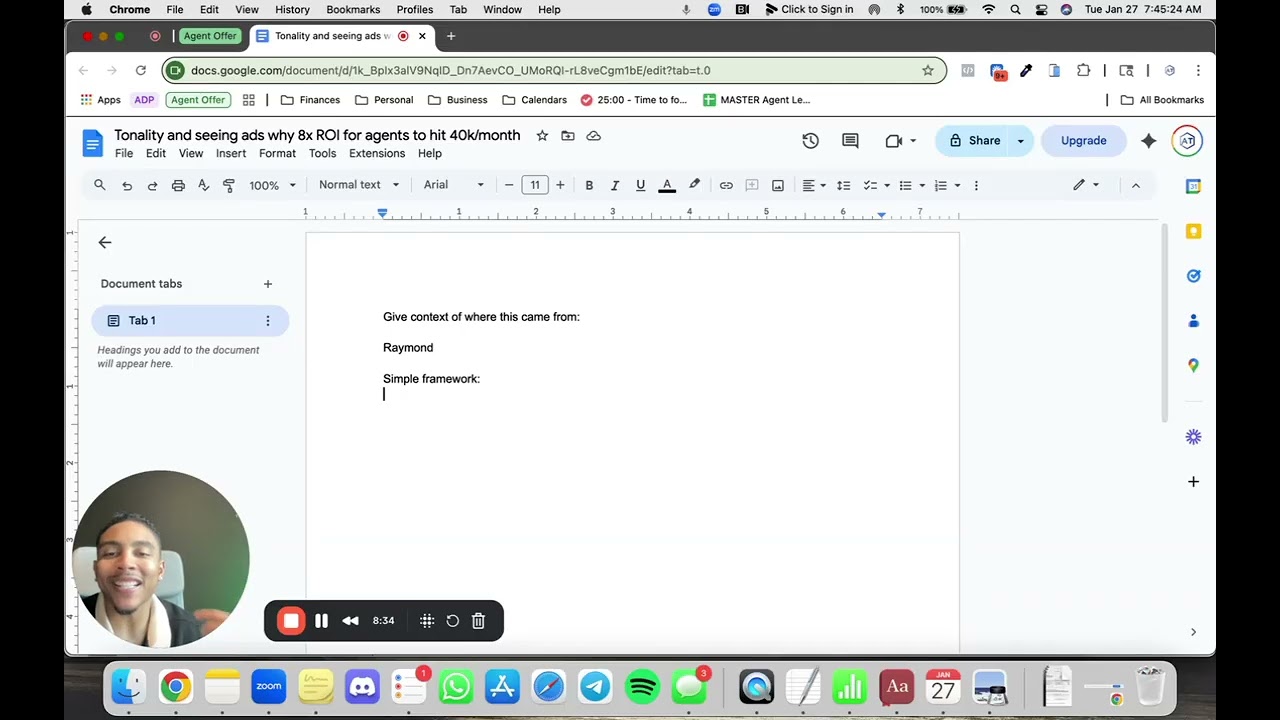1280x720 pixels.
Task: Open the Edit menu in Docs
Action: point(156,153)
